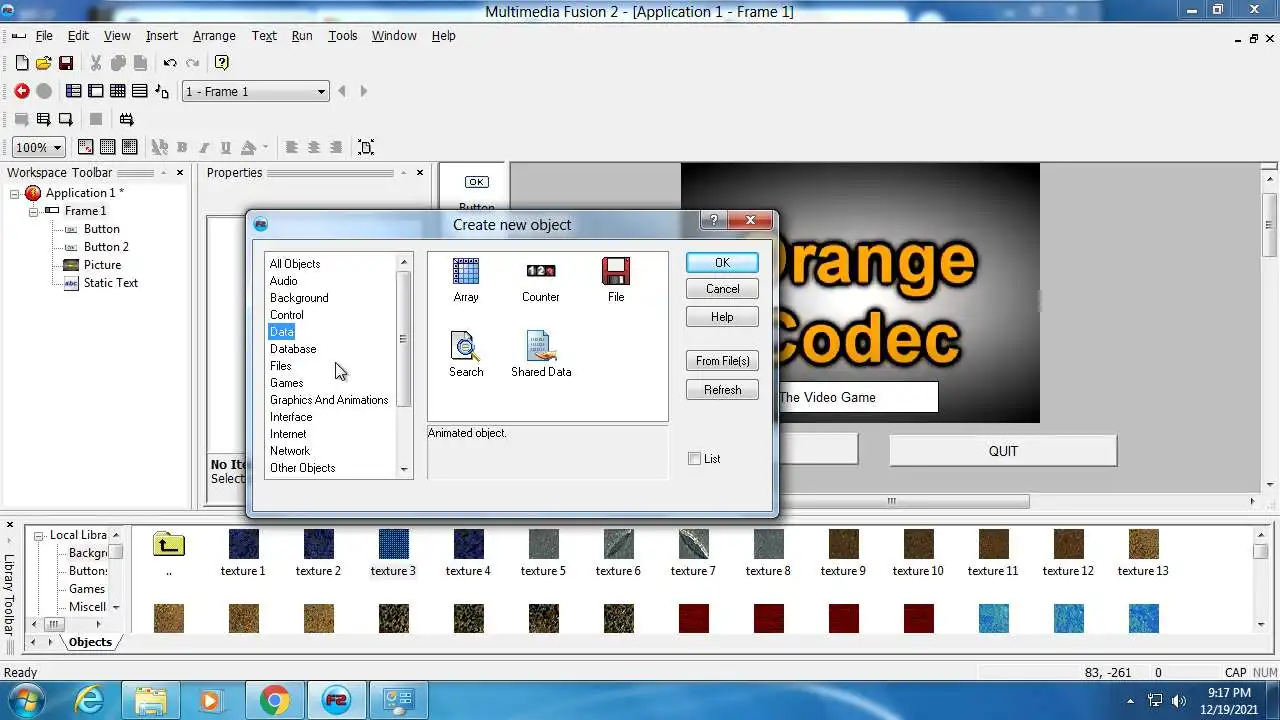Select the Games category in list

pyautogui.click(x=287, y=383)
